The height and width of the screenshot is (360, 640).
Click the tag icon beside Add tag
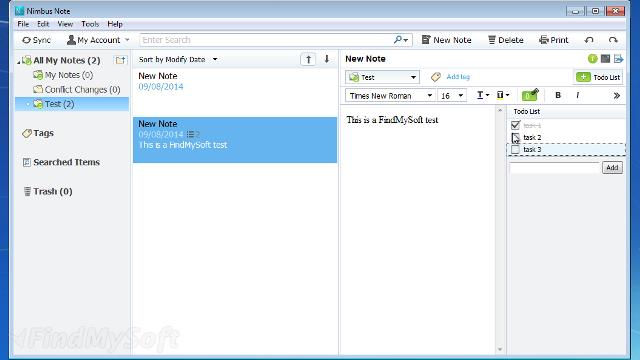coord(436,77)
